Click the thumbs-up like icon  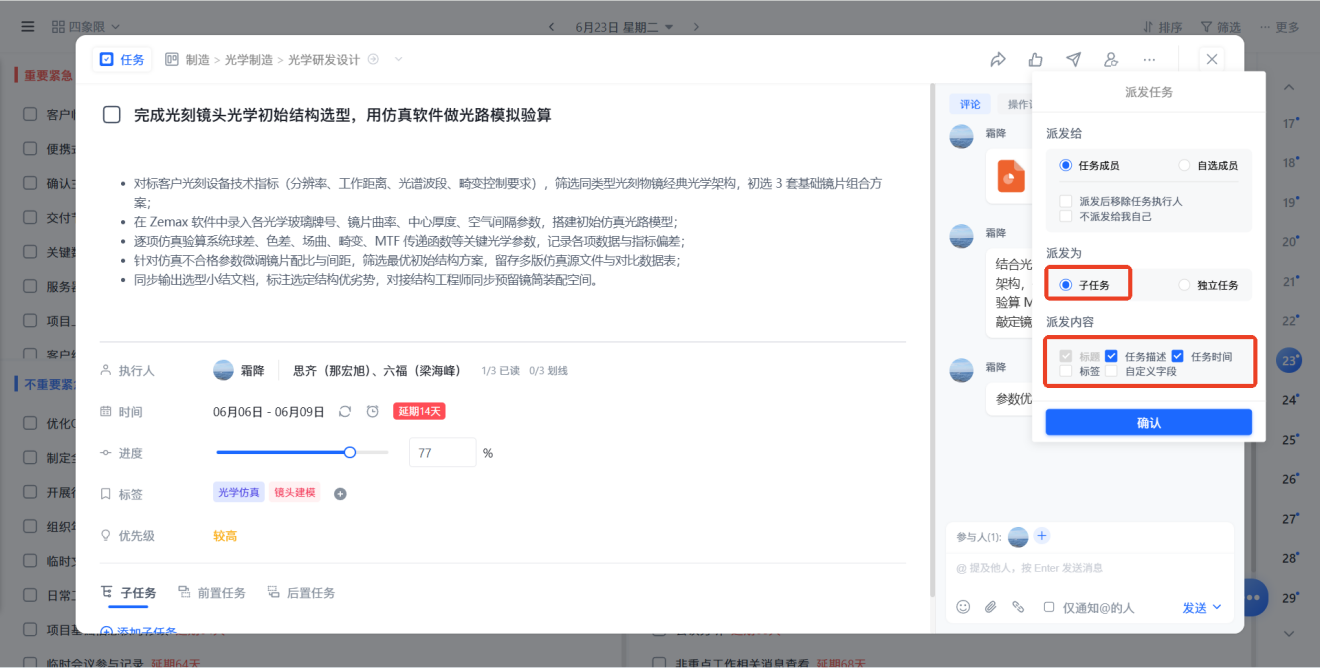[1035, 60]
